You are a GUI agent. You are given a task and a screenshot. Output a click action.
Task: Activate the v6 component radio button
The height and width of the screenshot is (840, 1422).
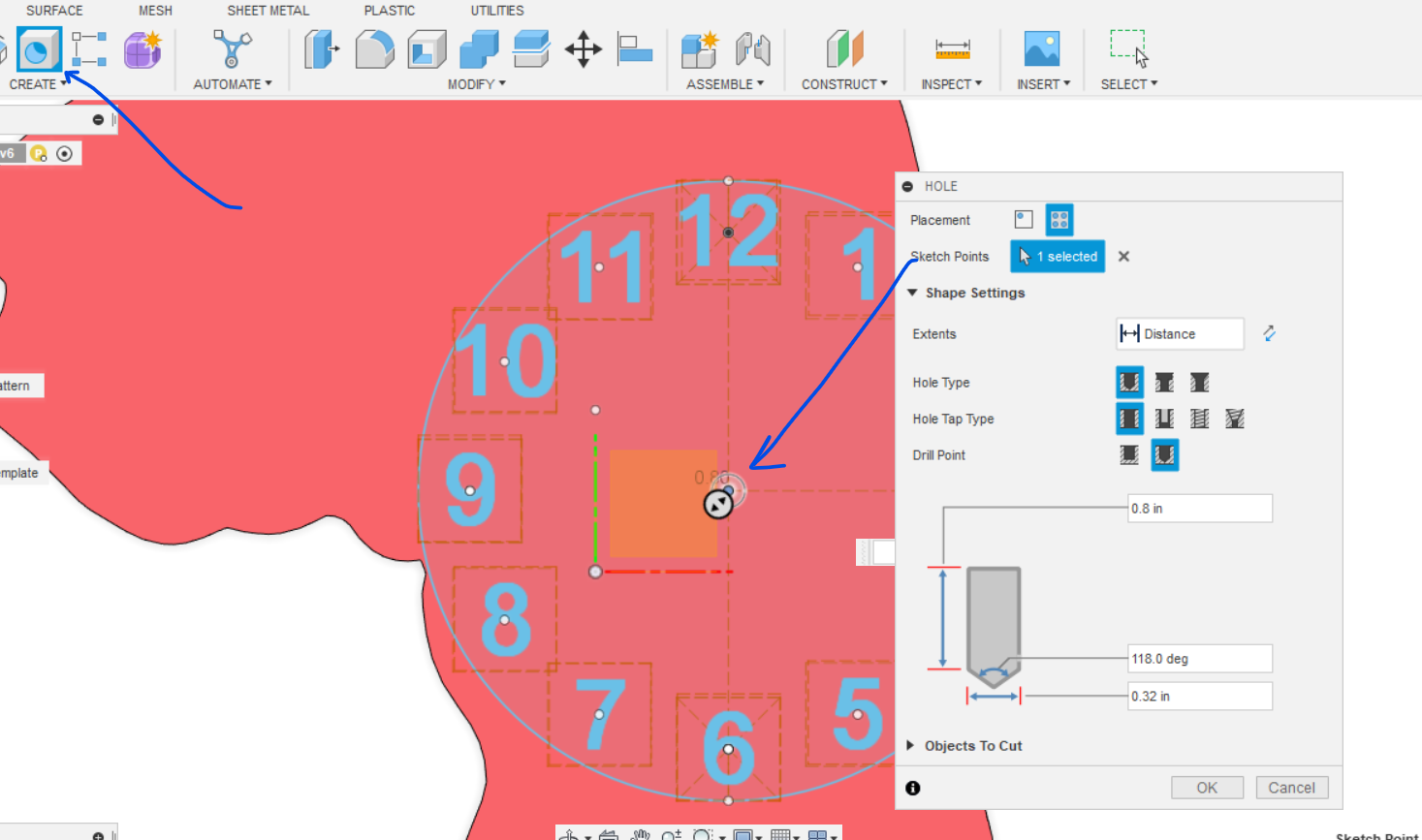(x=64, y=153)
